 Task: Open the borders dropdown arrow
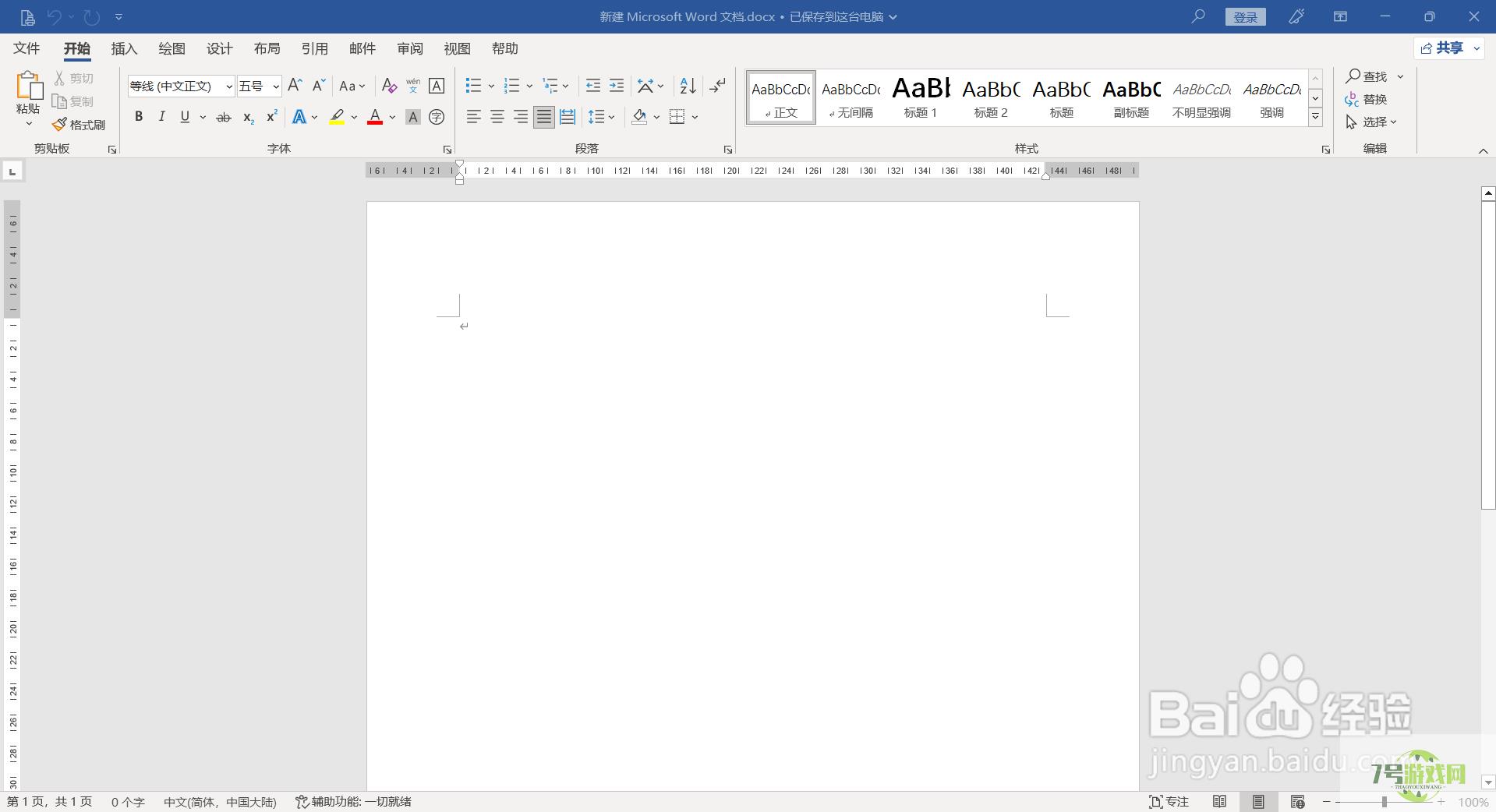695,118
